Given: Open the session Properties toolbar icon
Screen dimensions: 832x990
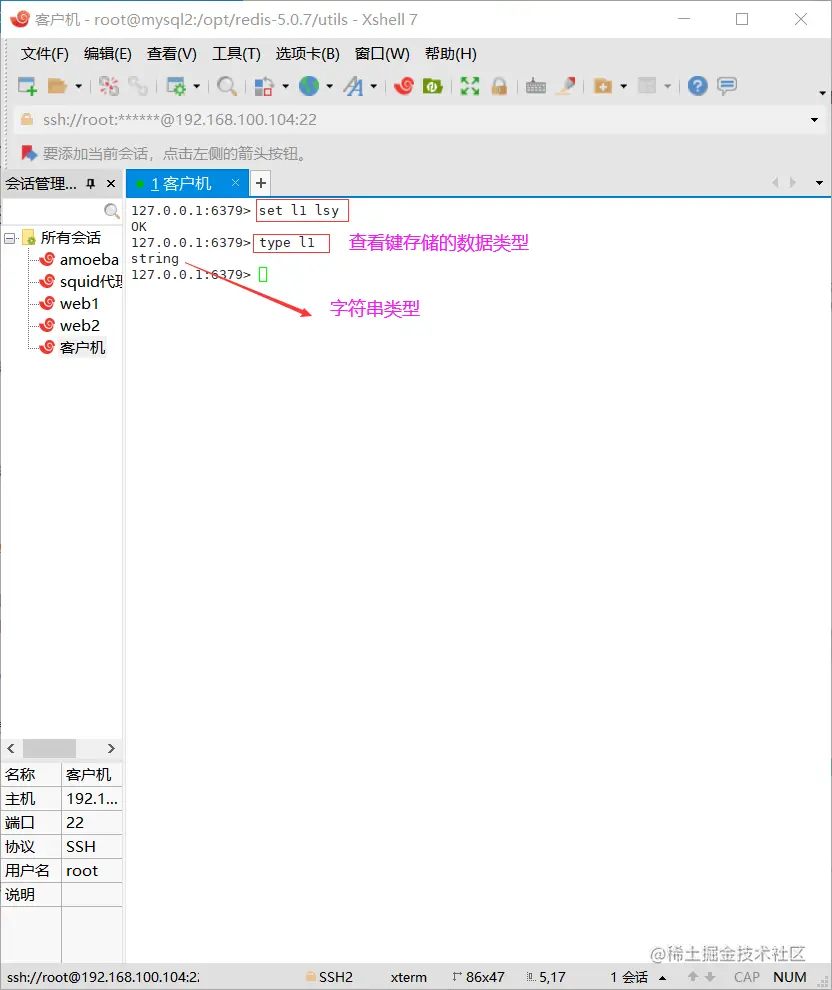Looking at the screenshot, I should pos(175,86).
